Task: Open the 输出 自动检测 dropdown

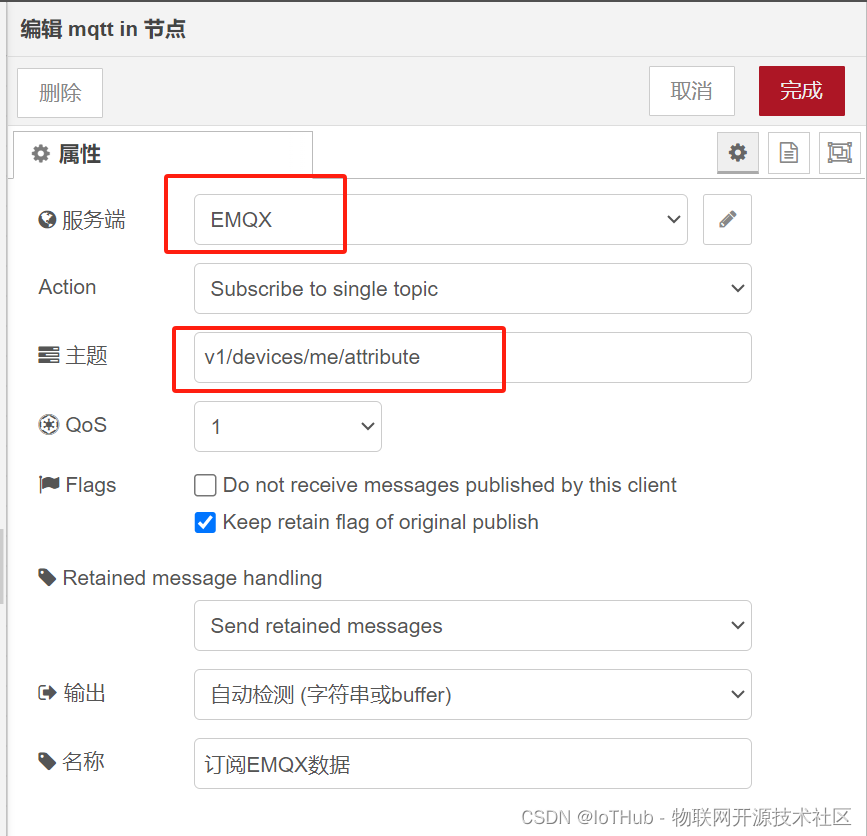Action: pos(473,694)
